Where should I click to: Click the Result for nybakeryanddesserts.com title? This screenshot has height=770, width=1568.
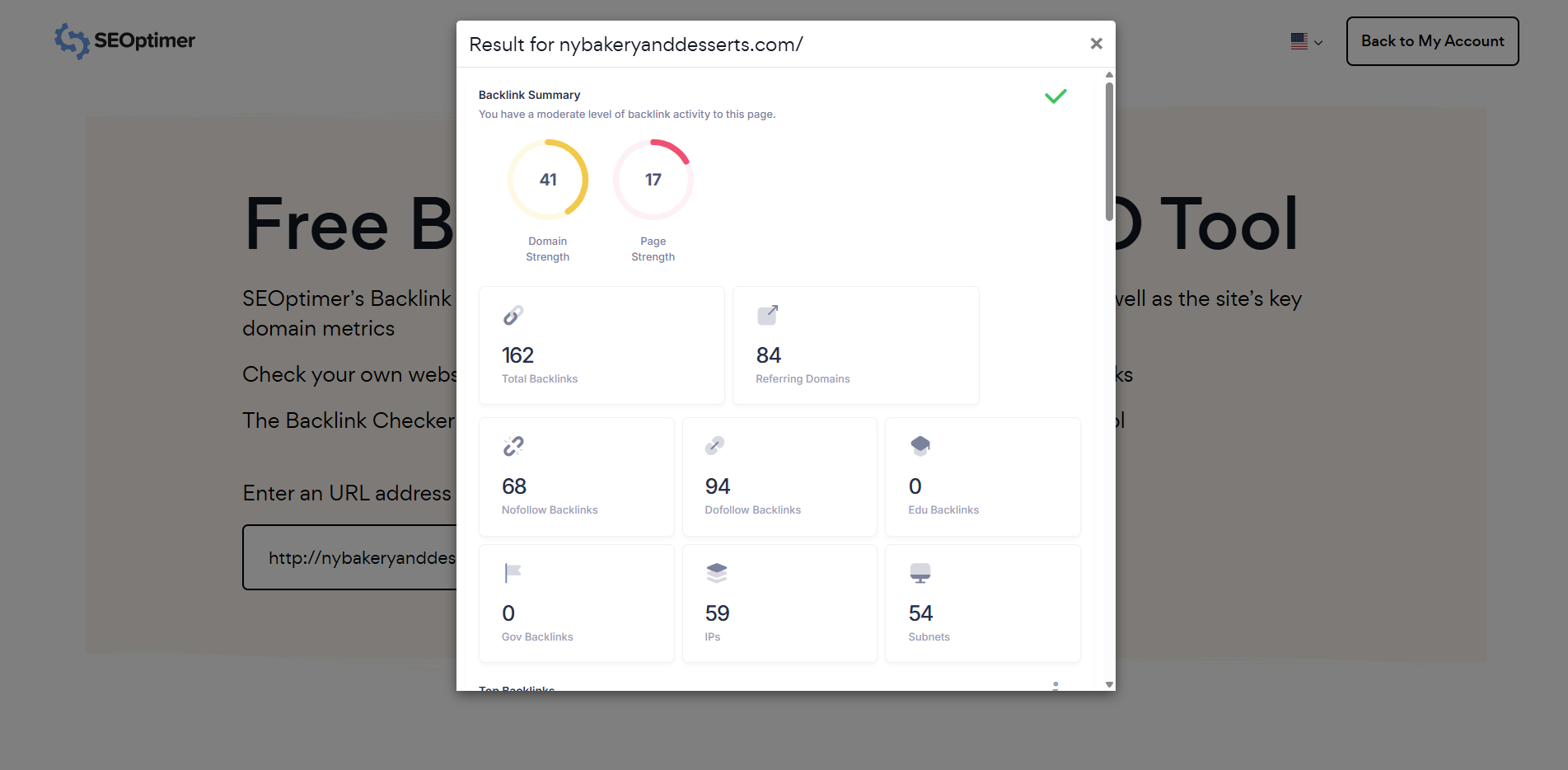636,45
